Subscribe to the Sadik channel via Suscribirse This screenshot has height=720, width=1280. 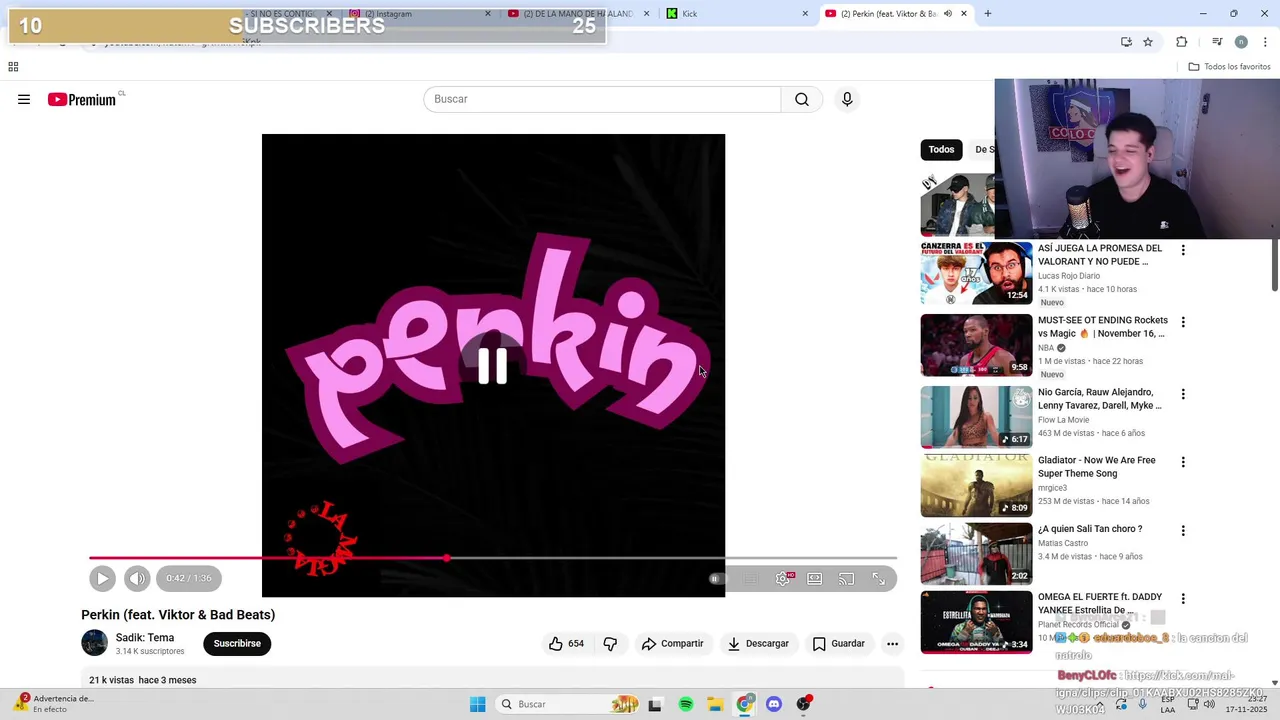point(237,643)
